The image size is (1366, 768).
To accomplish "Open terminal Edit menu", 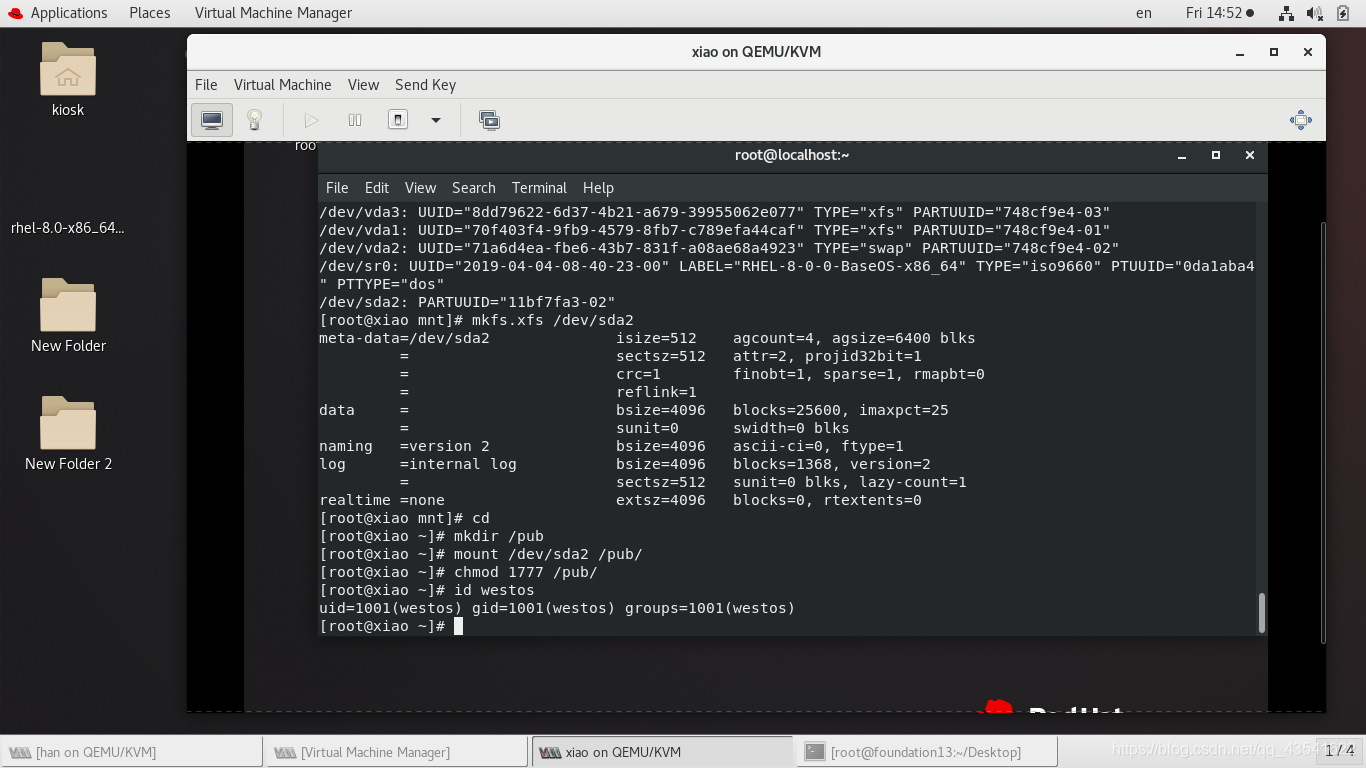I will point(377,188).
